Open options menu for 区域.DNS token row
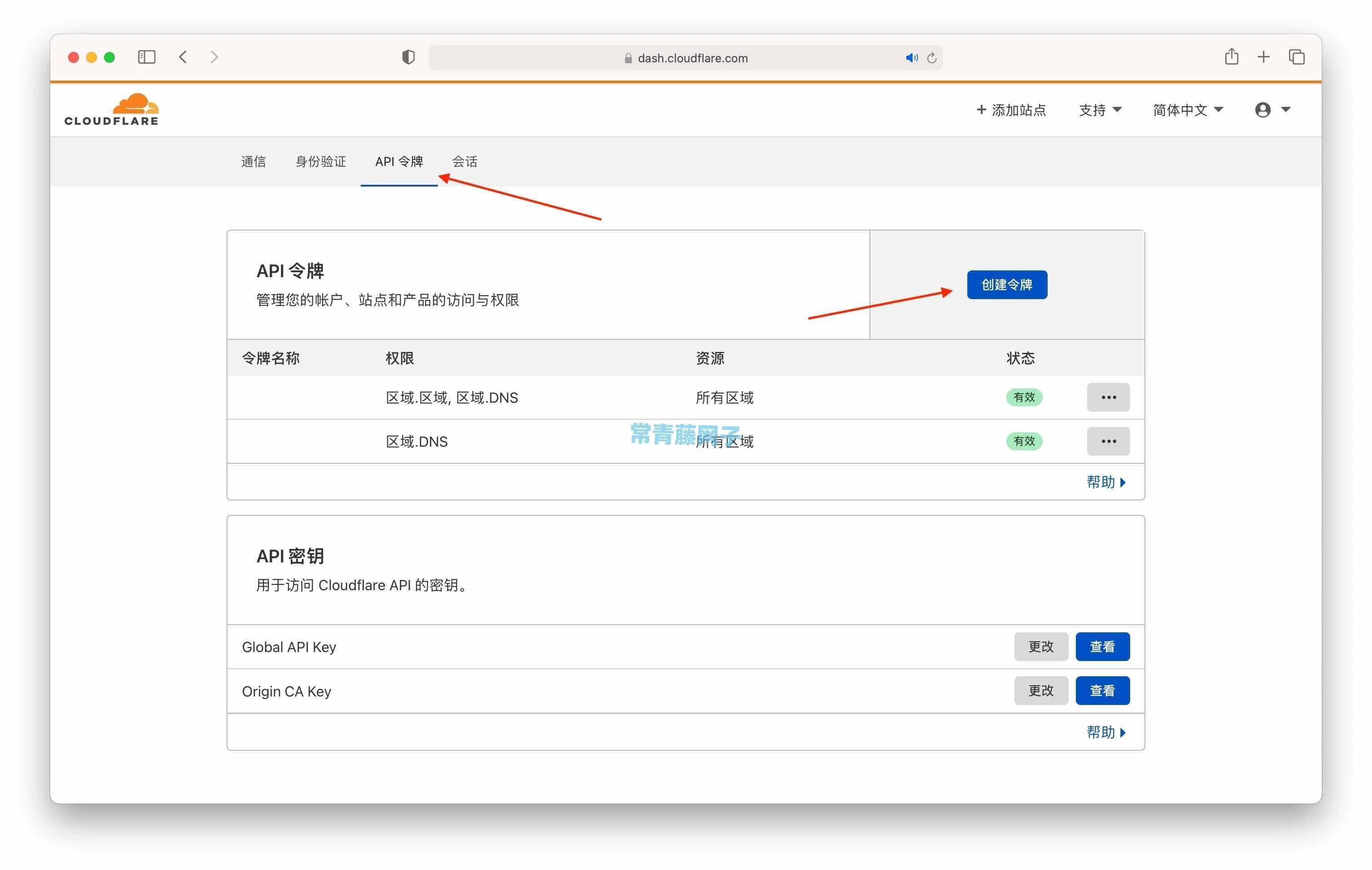This screenshot has height=870, width=1372. pos(1108,441)
